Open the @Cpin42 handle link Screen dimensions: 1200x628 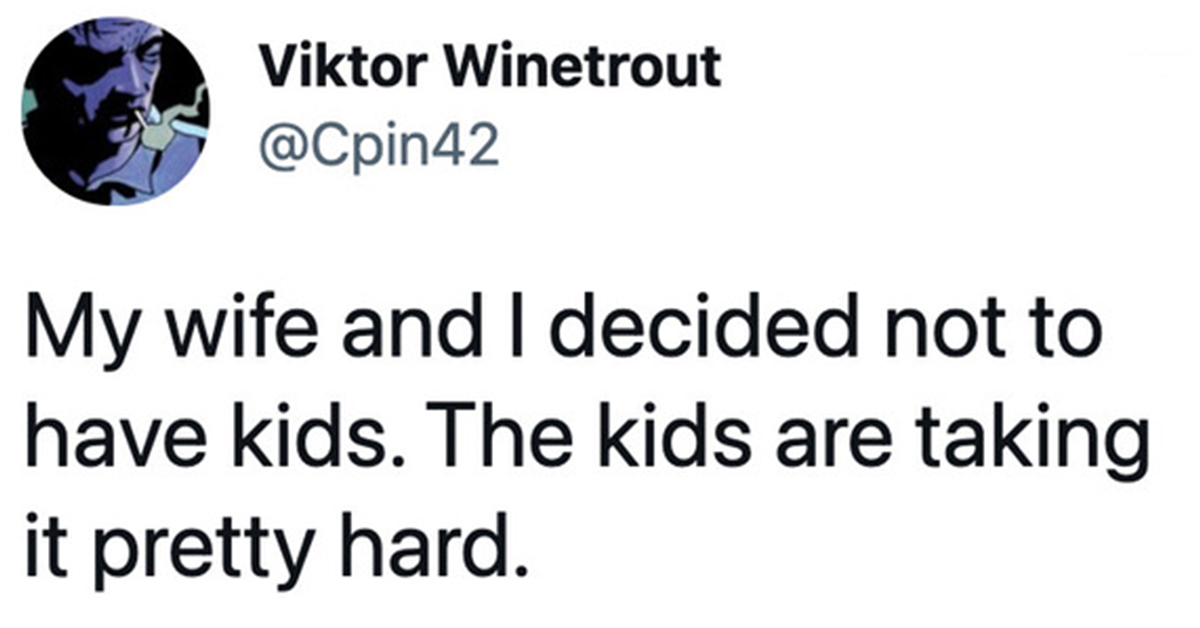click(x=379, y=148)
